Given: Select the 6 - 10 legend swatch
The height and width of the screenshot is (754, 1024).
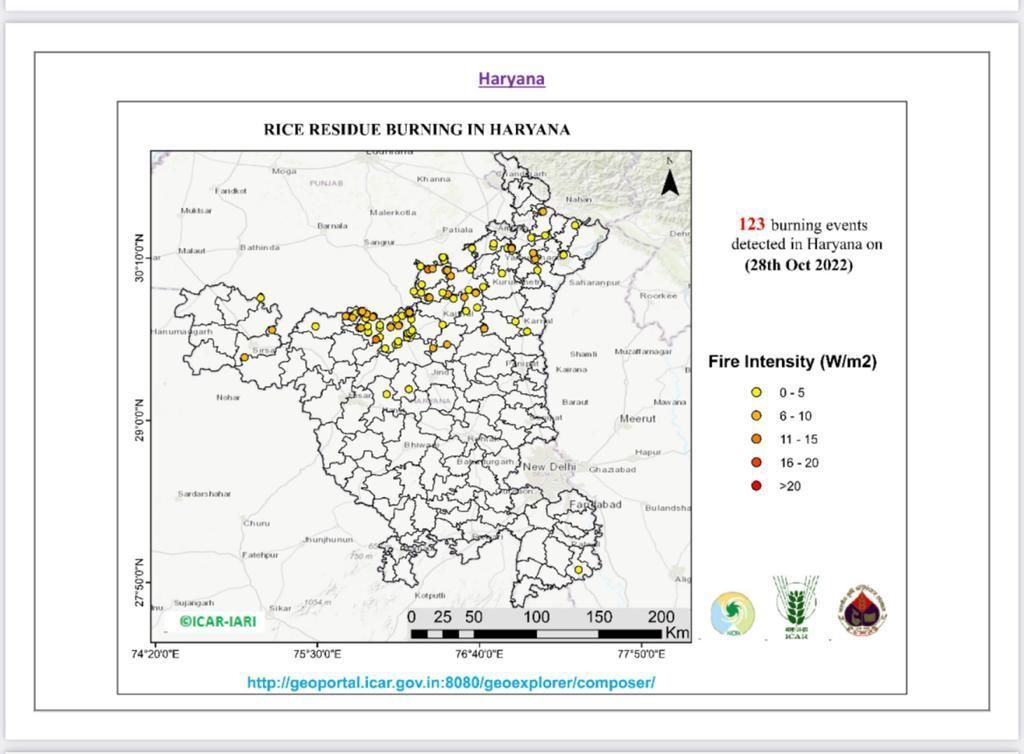Looking at the screenshot, I should 756,416.
